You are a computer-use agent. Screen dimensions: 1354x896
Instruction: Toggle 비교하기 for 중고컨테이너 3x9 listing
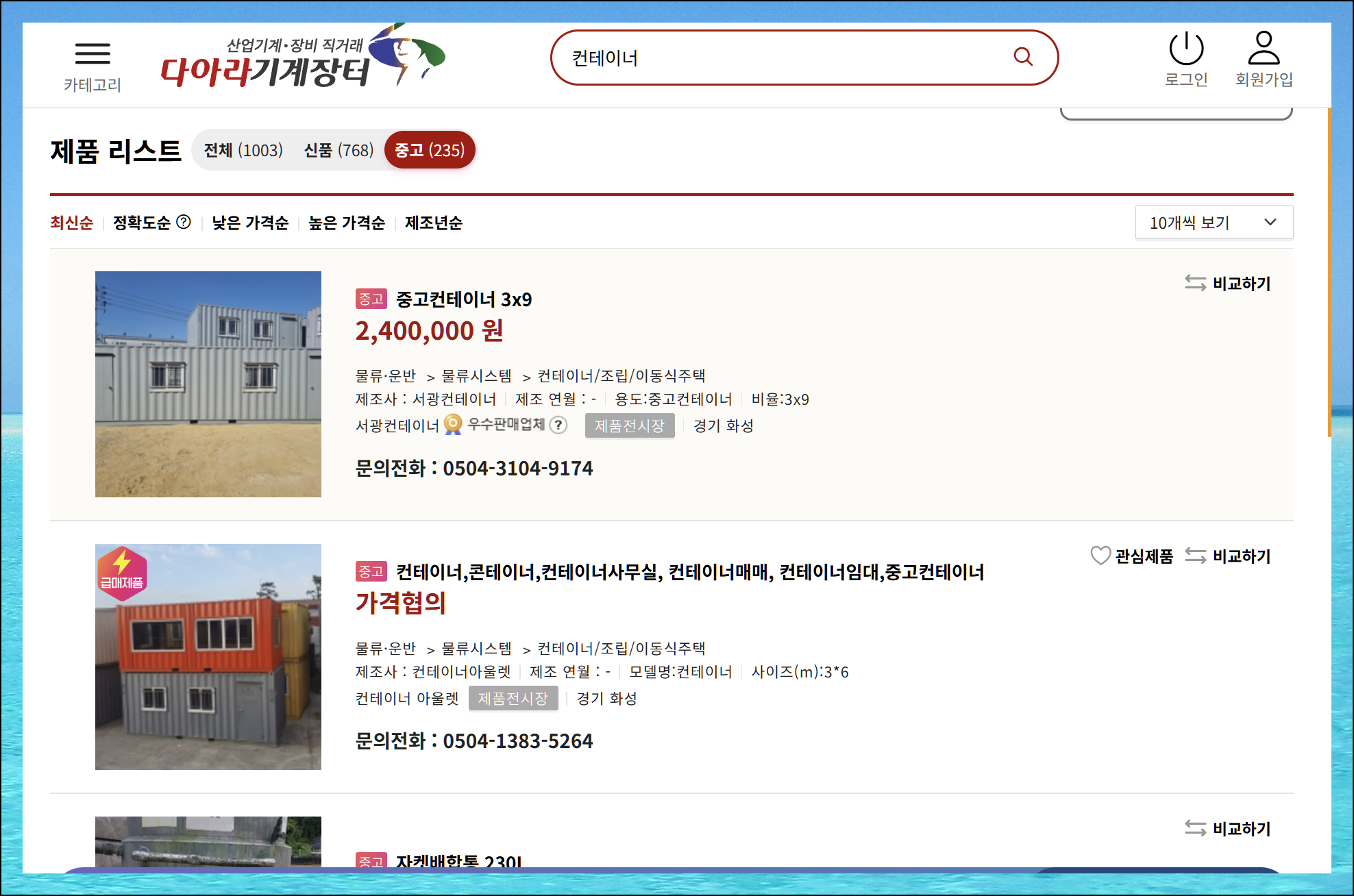point(1228,283)
